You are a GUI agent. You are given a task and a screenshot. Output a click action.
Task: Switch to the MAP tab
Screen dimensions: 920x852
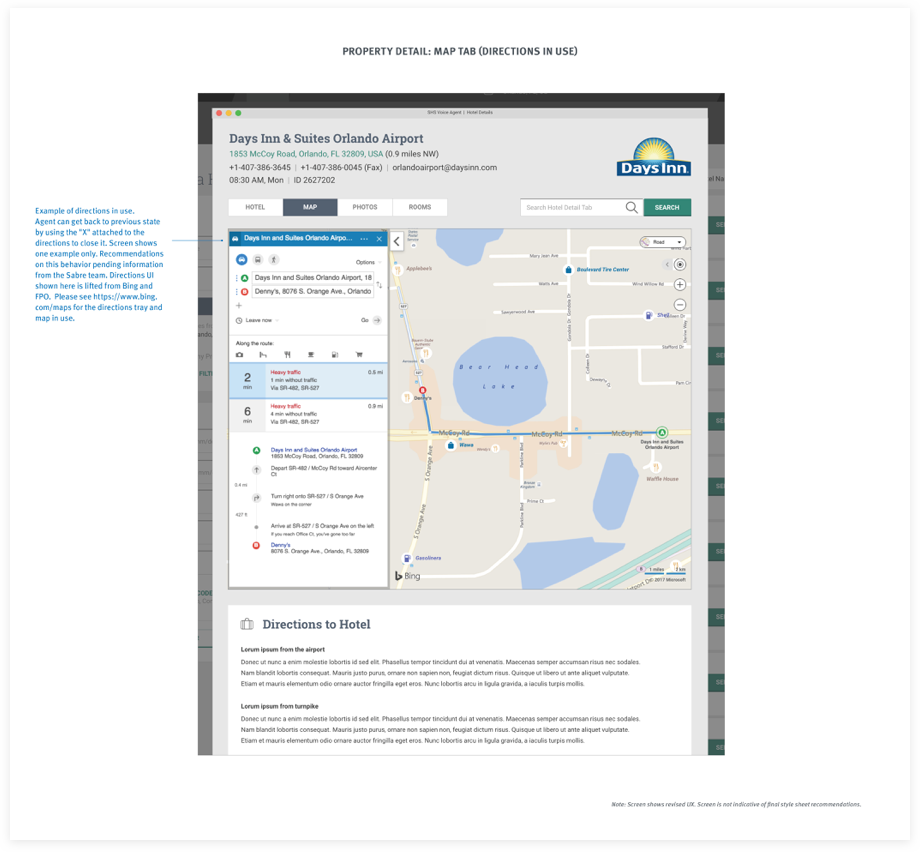[x=310, y=207]
